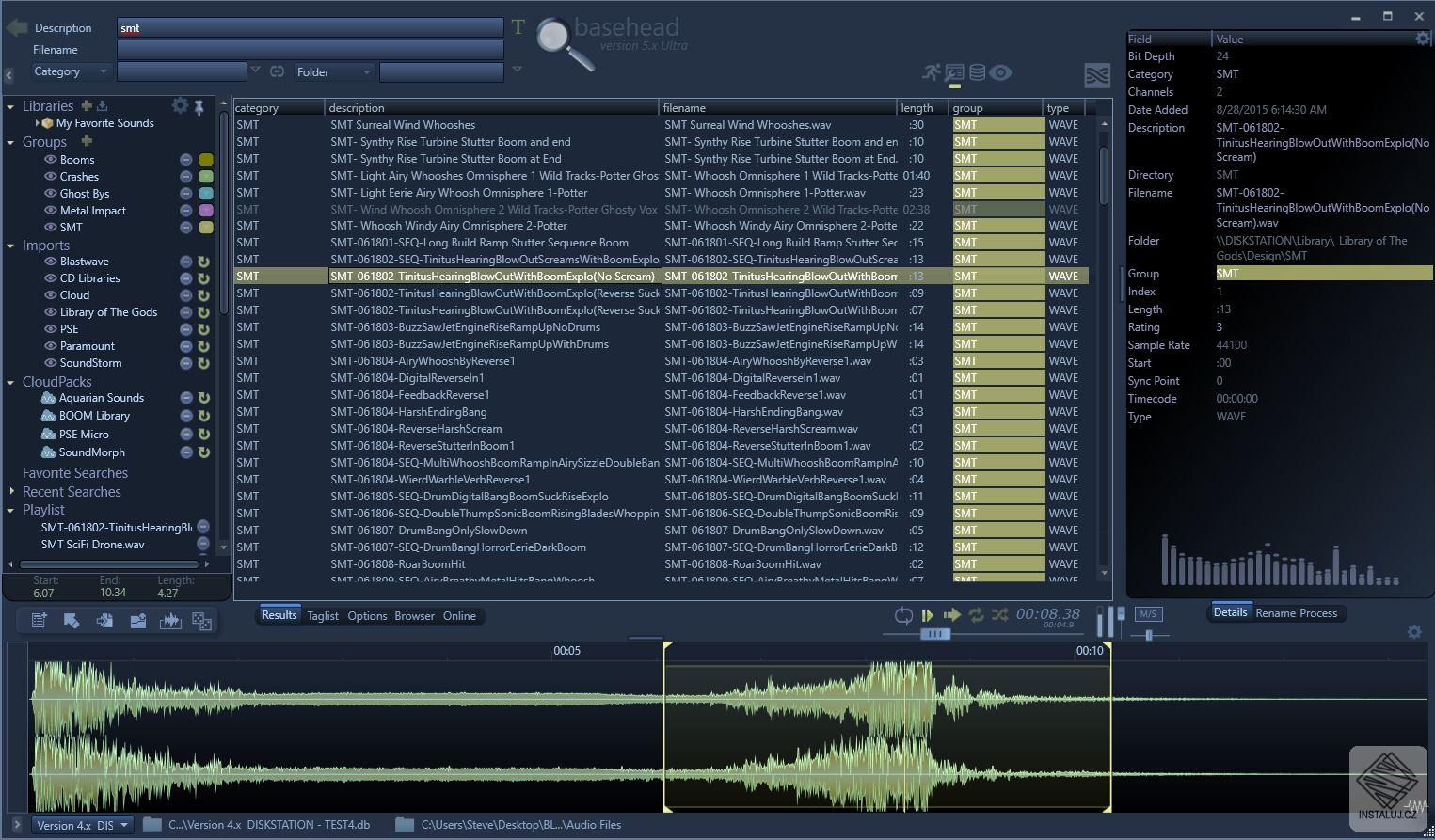
Task: Toggle visibility of the Booms group
Action: coord(51,160)
